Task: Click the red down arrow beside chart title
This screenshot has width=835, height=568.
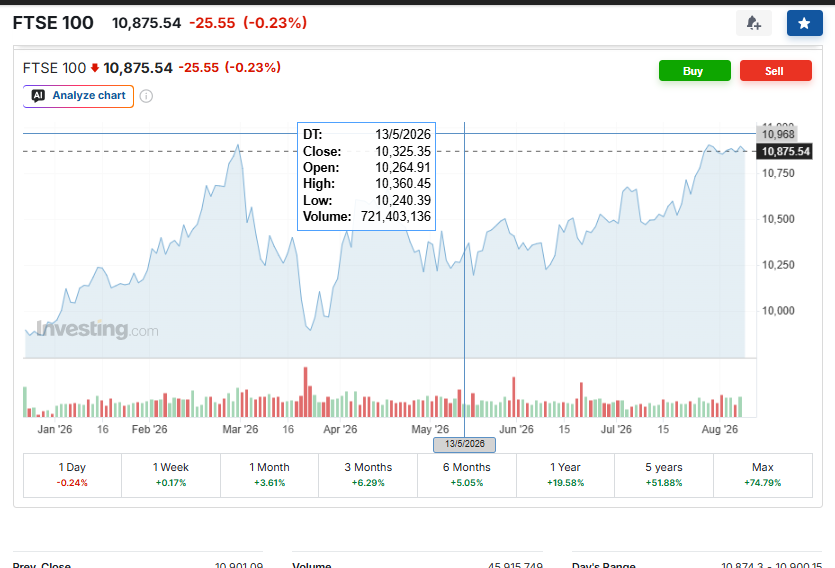Action: (95, 68)
